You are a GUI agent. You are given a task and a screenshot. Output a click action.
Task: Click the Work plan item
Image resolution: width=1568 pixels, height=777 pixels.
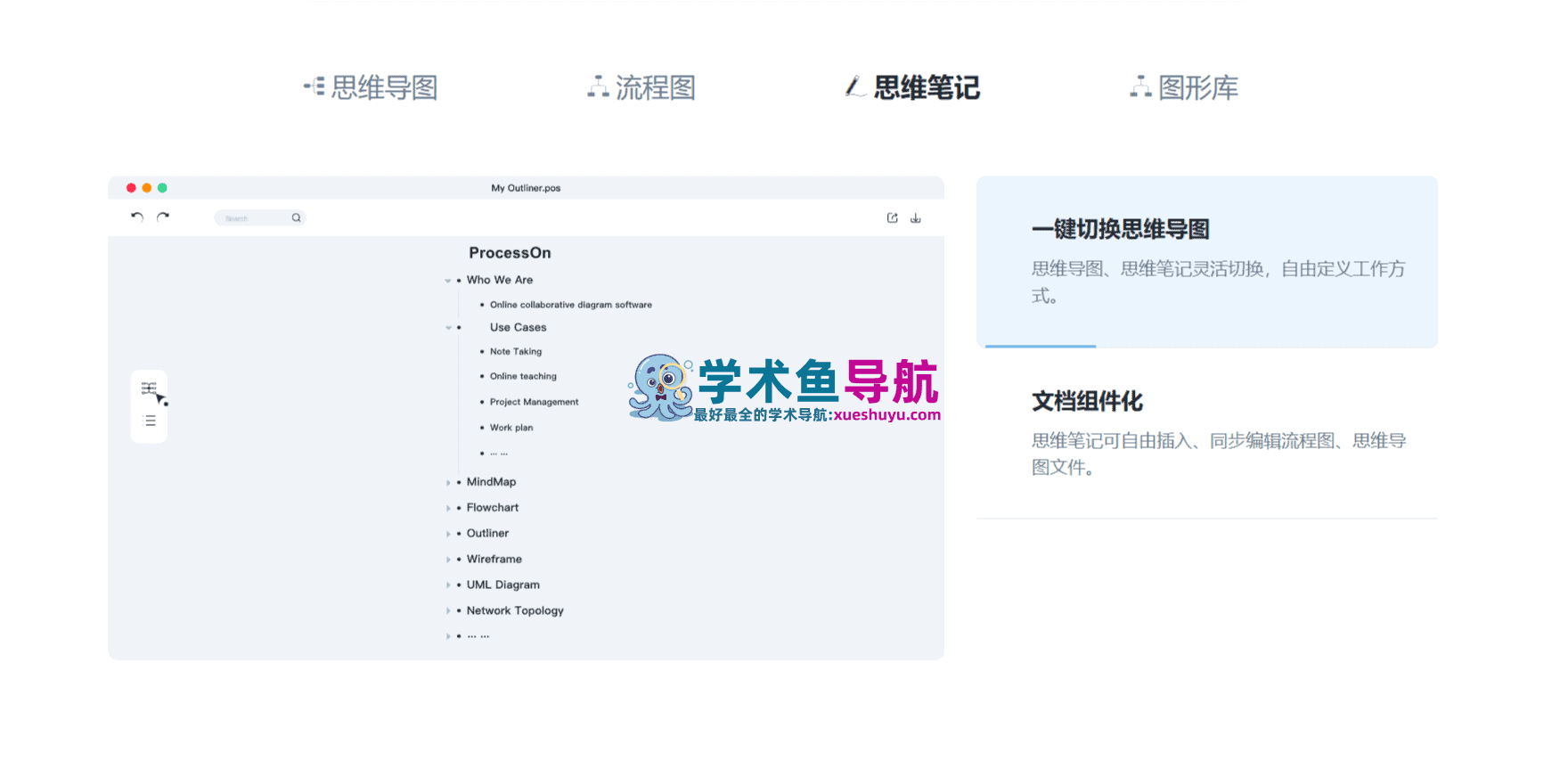[511, 428]
